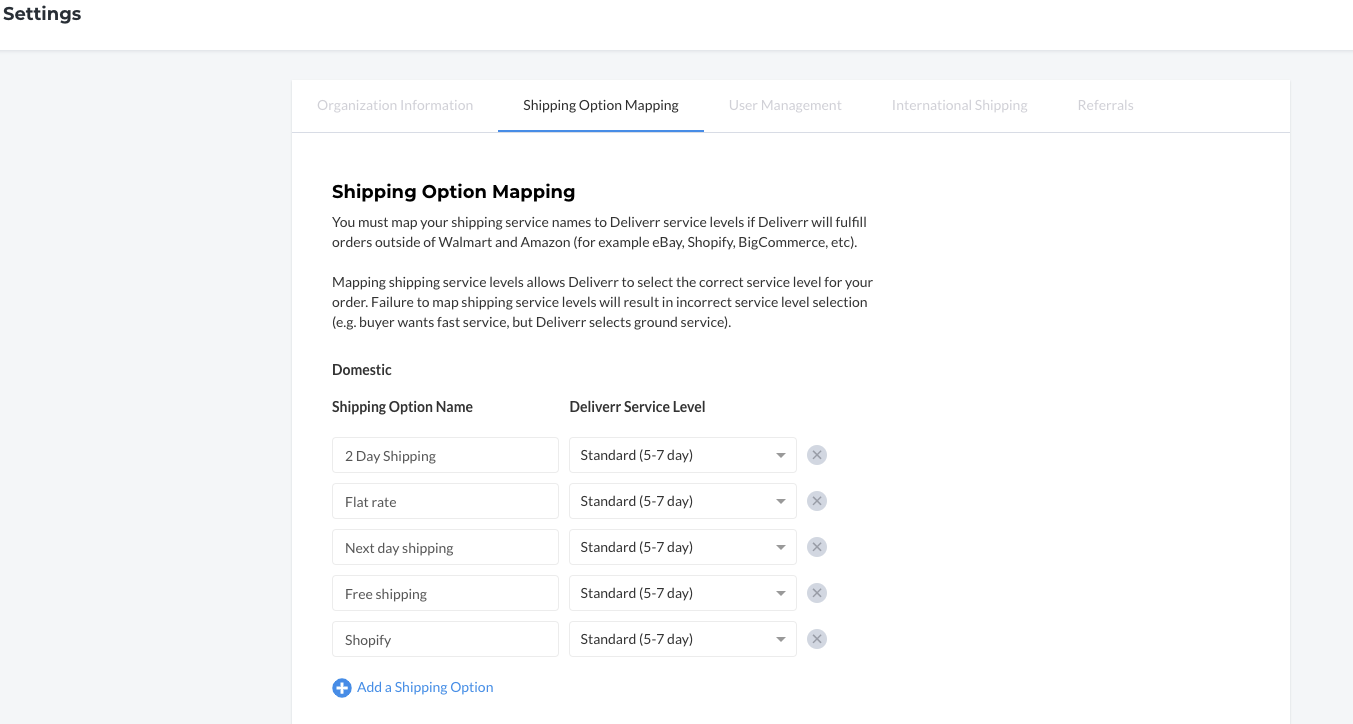Open service level dropdown for 2 Day Shipping
This screenshot has width=1353, height=724.
click(682, 455)
